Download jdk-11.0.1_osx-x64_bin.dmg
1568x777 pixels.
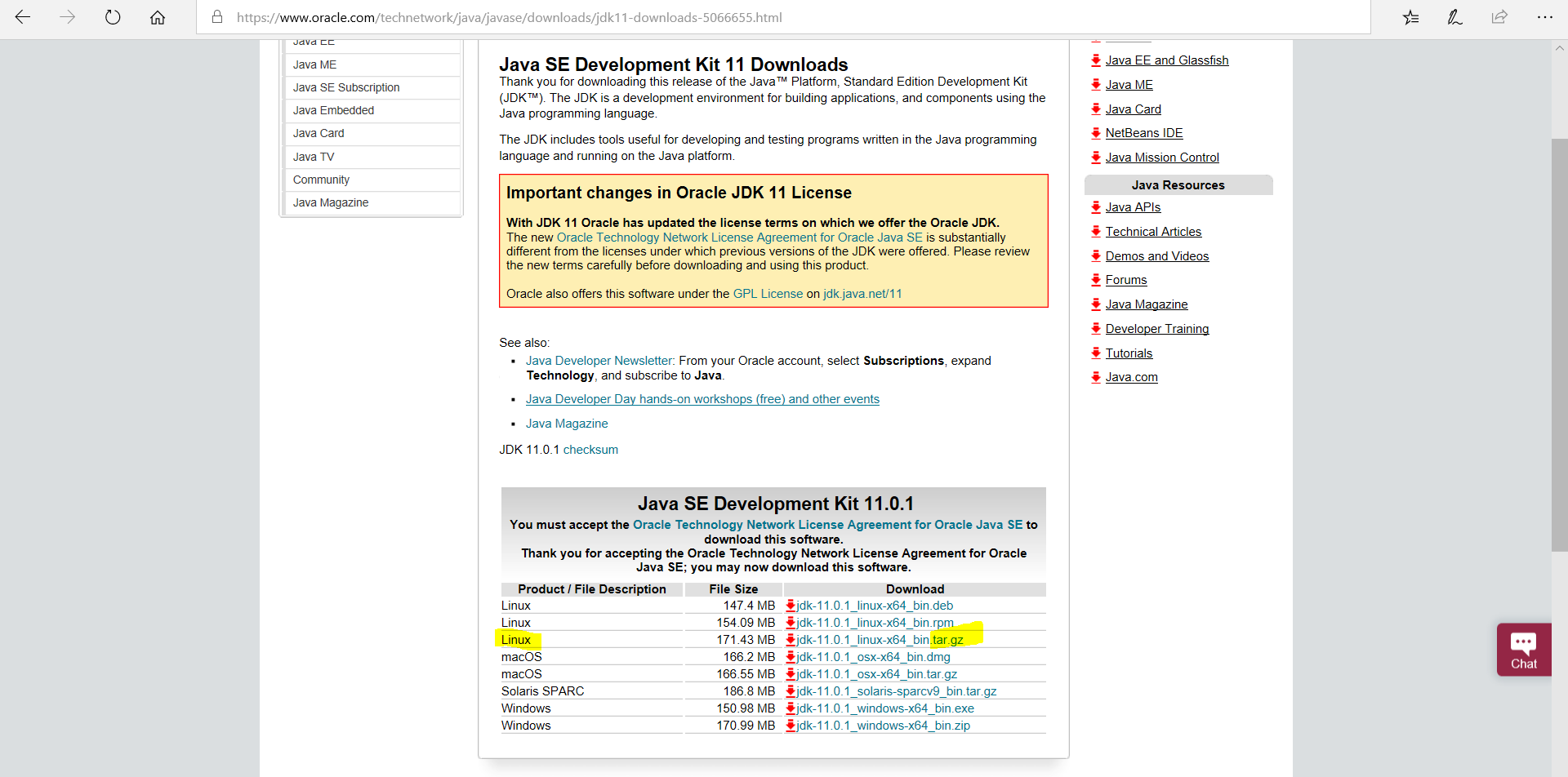pyautogui.click(x=873, y=657)
